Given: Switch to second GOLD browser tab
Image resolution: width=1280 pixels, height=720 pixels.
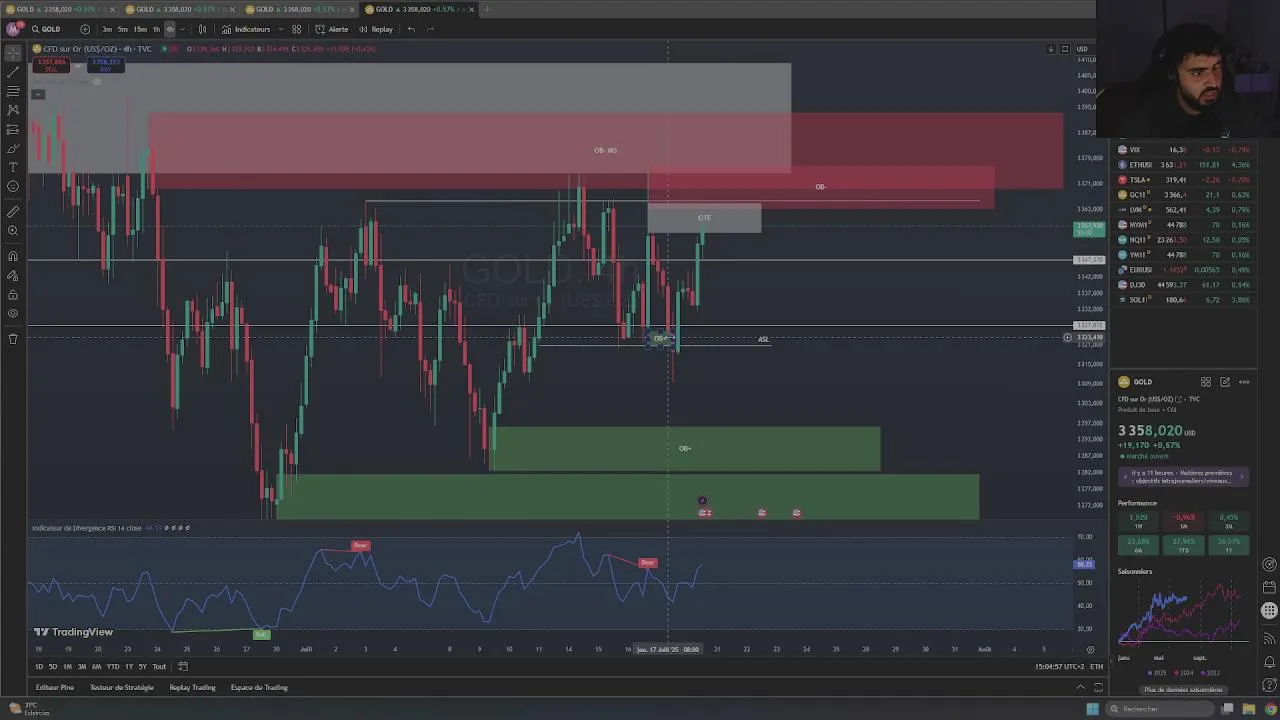Looking at the screenshot, I should coord(180,9).
